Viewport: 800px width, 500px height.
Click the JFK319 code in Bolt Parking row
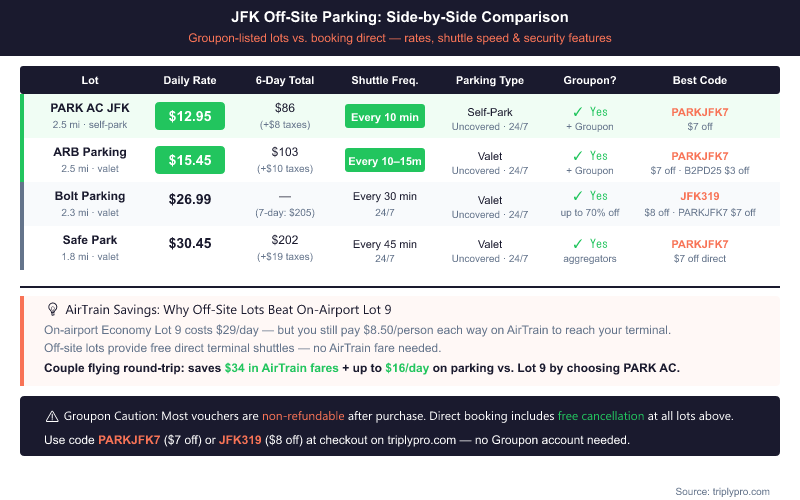click(x=700, y=197)
